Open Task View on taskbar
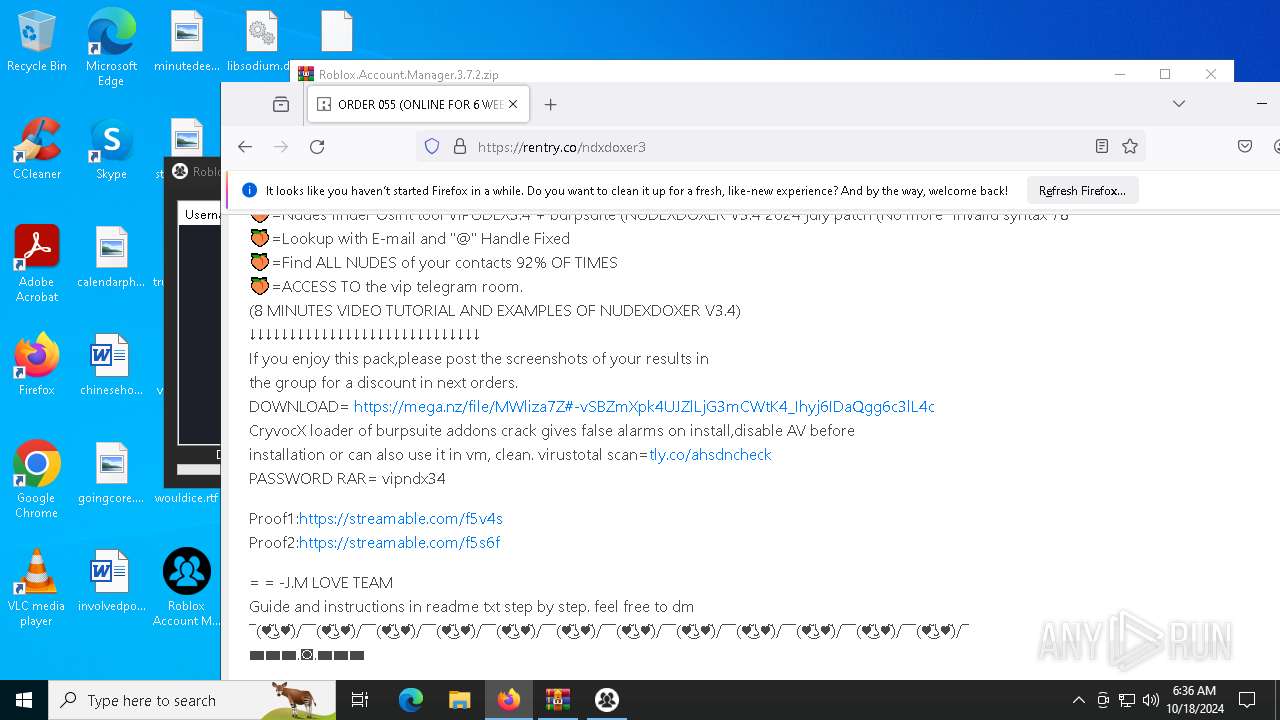 [360, 700]
